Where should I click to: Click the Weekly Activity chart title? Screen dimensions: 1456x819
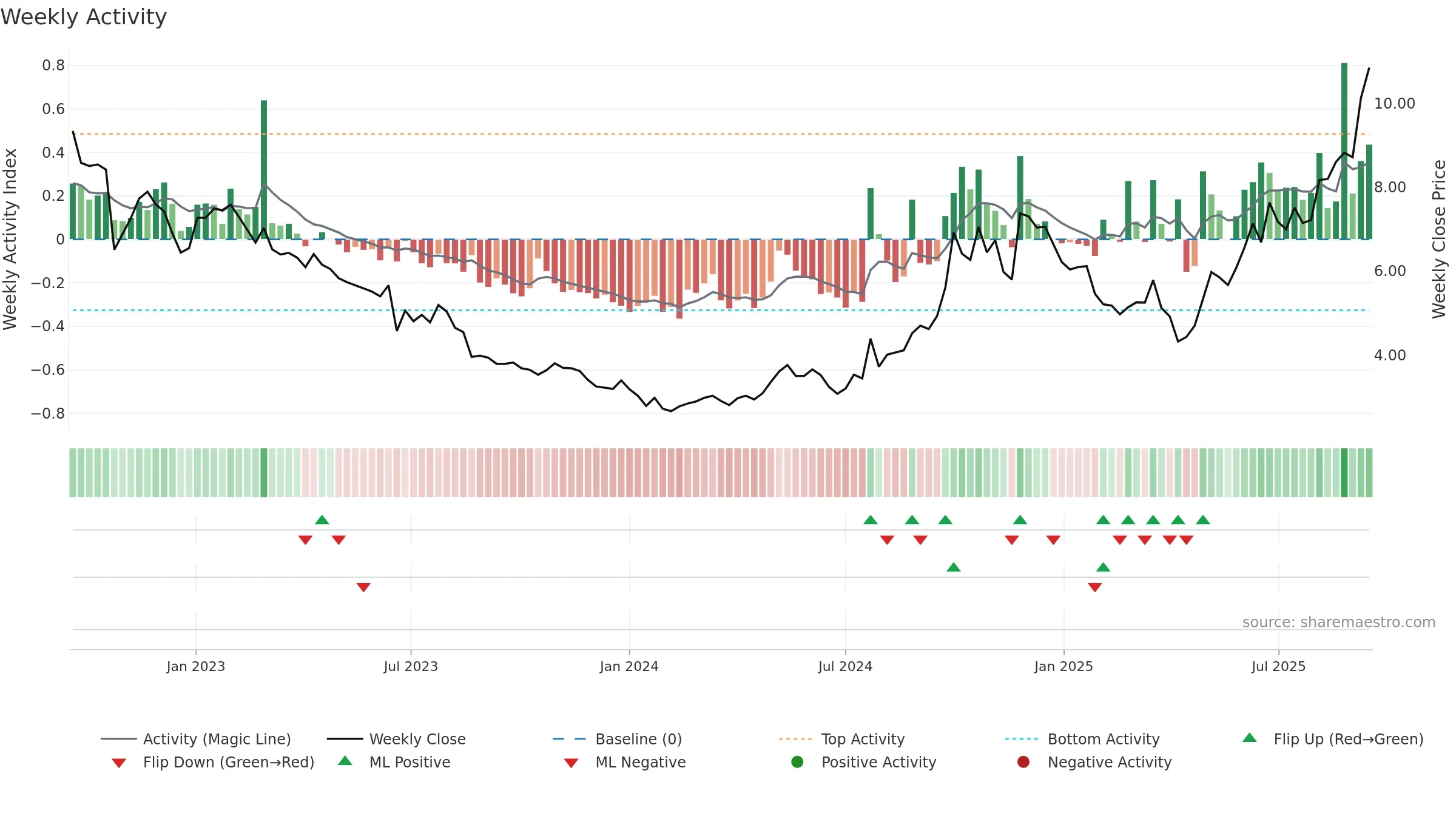point(84,17)
